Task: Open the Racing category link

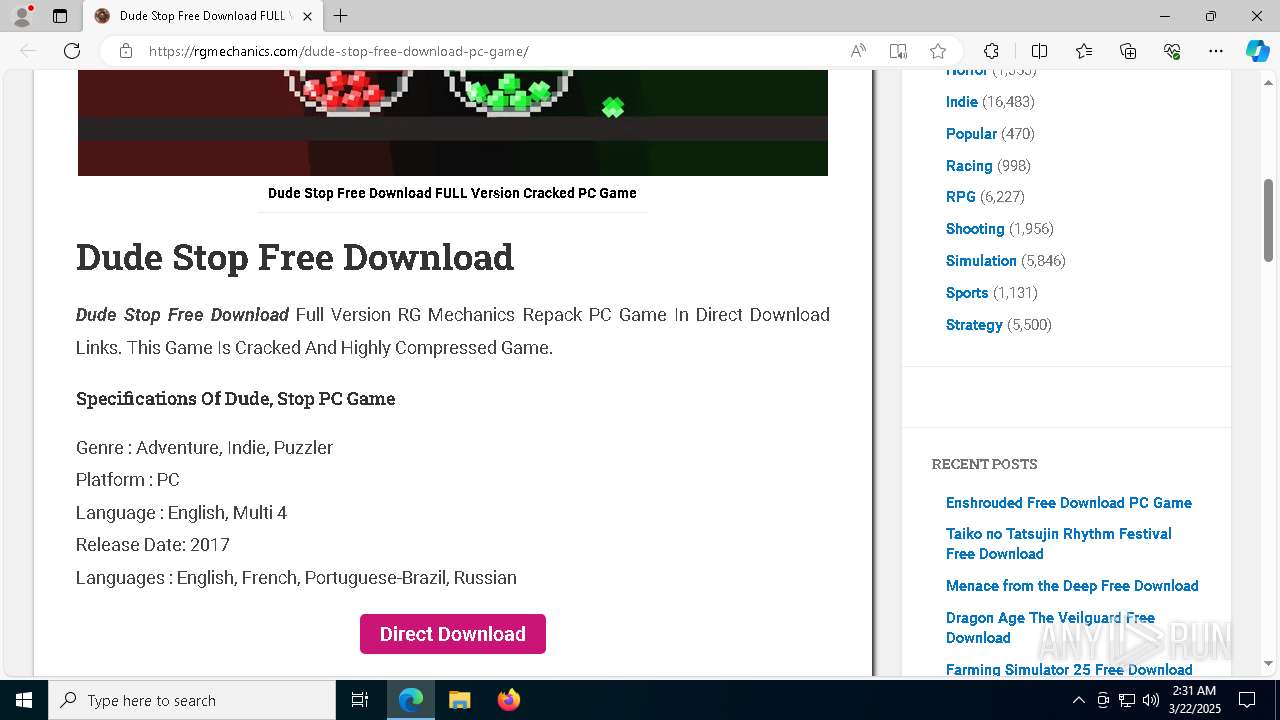Action: [x=969, y=166]
